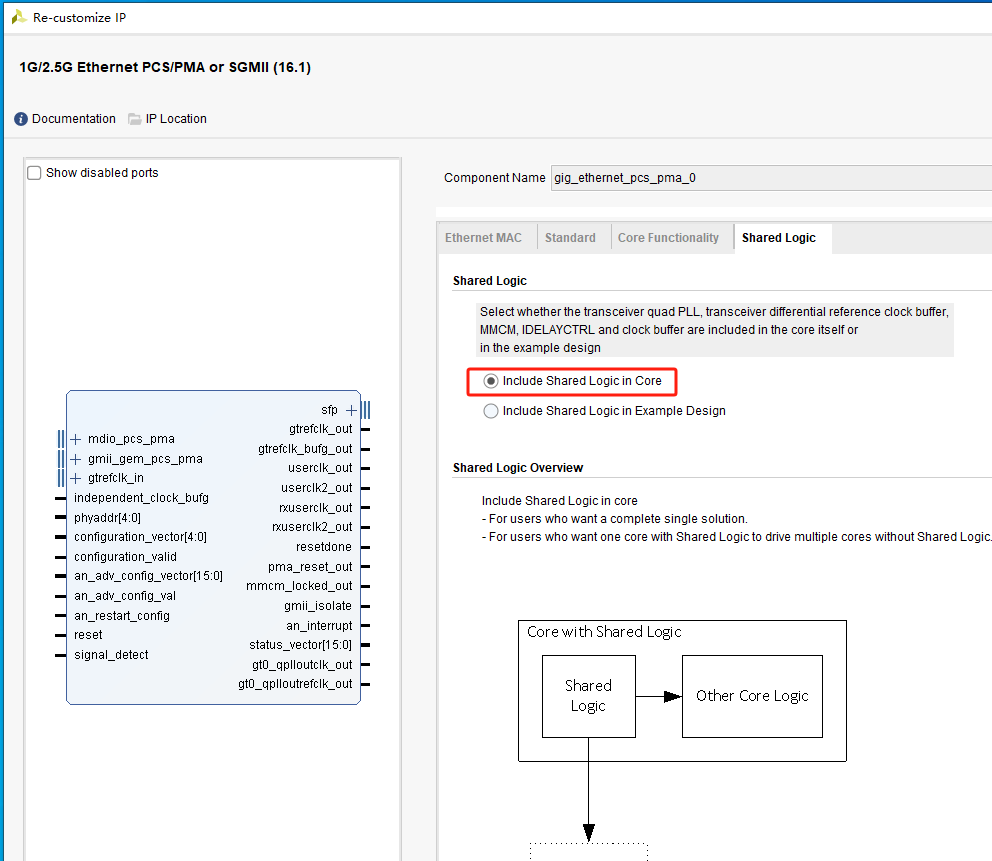Click independent_clock_bufg port label

[x=141, y=498]
